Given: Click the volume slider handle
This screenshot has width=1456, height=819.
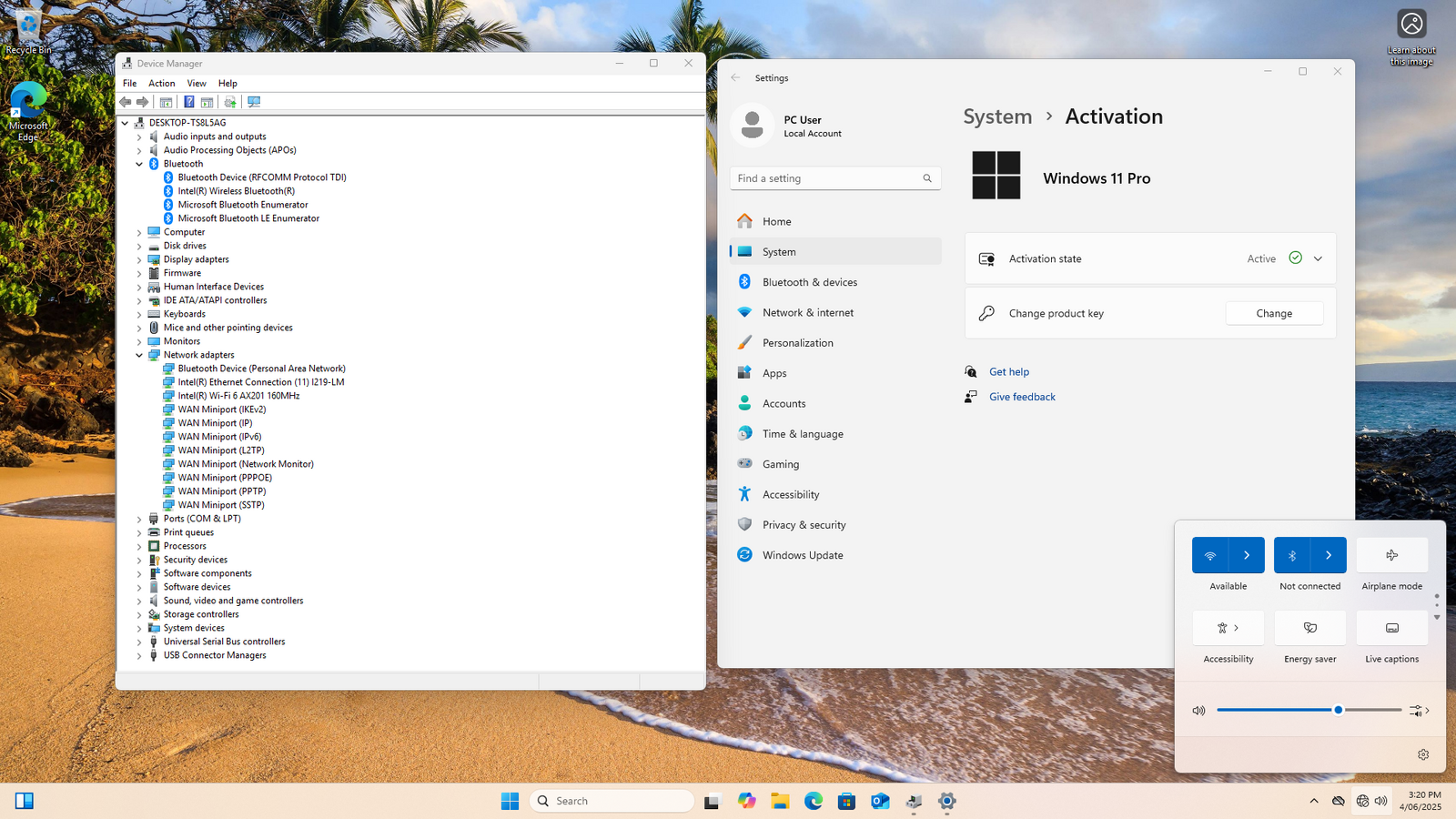Looking at the screenshot, I should point(1338,710).
